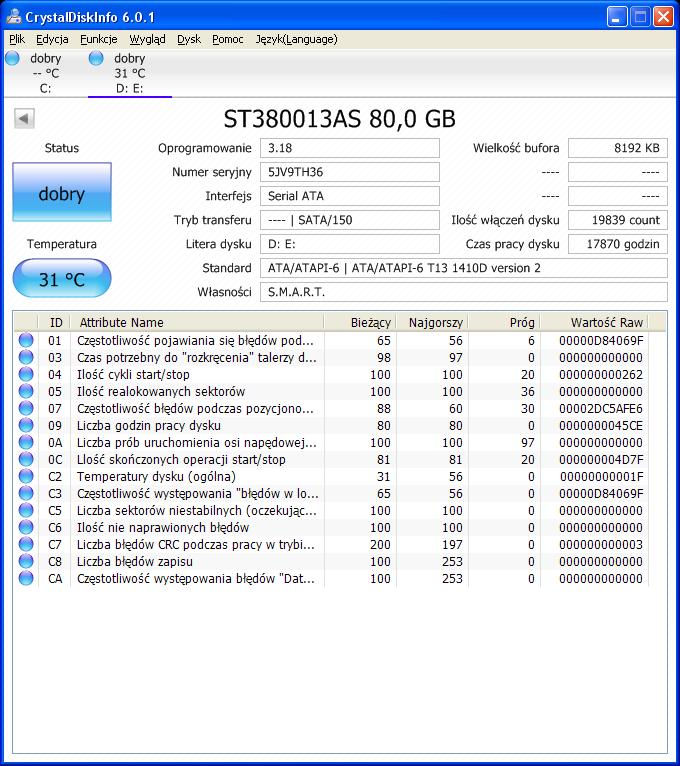Screen dimensions: 680x766
Task: Click the Wartość Raw column header
Action: tap(595, 322)
